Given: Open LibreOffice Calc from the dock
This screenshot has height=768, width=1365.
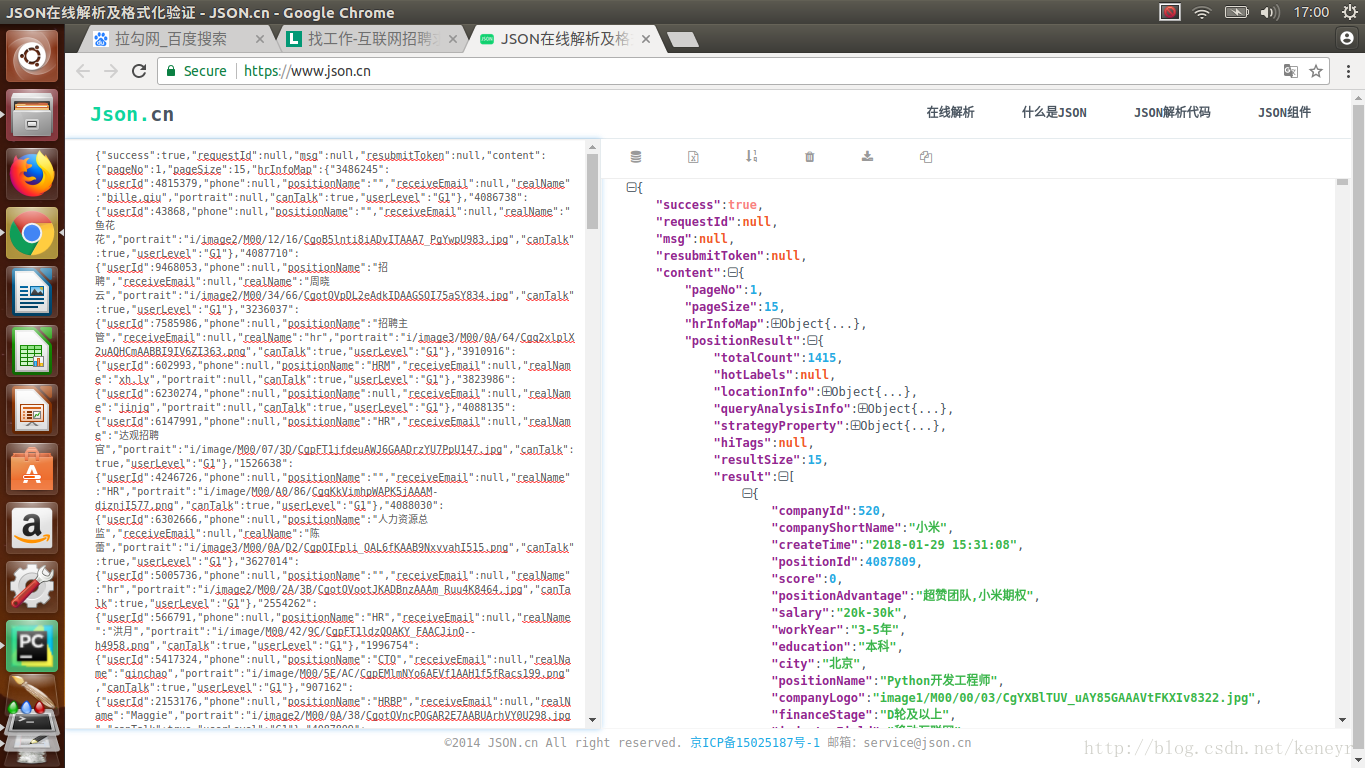Looking at the screenshot, I should 33,352.
